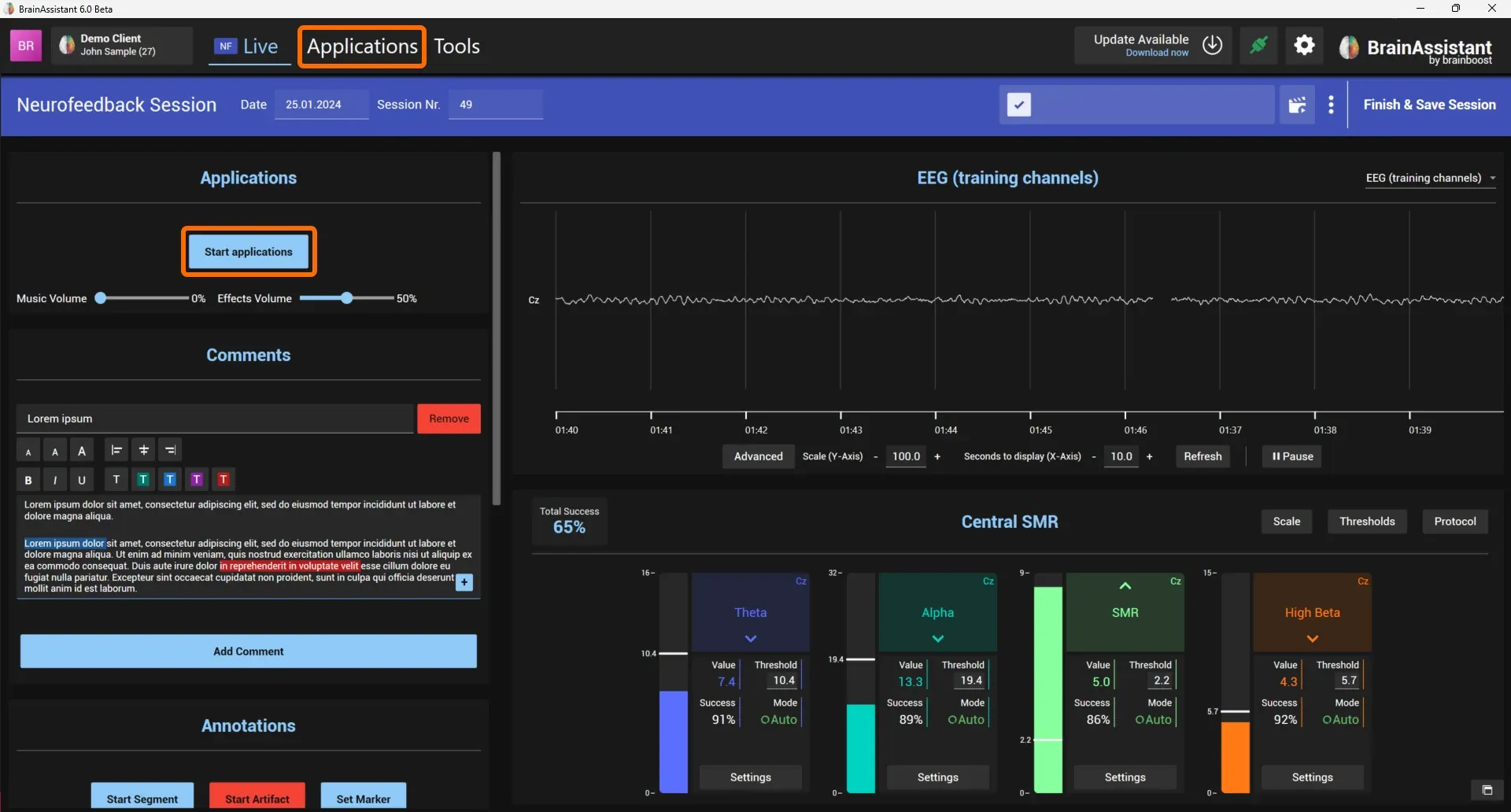Toggle Auto mode for Alpha band

(966, 719)
